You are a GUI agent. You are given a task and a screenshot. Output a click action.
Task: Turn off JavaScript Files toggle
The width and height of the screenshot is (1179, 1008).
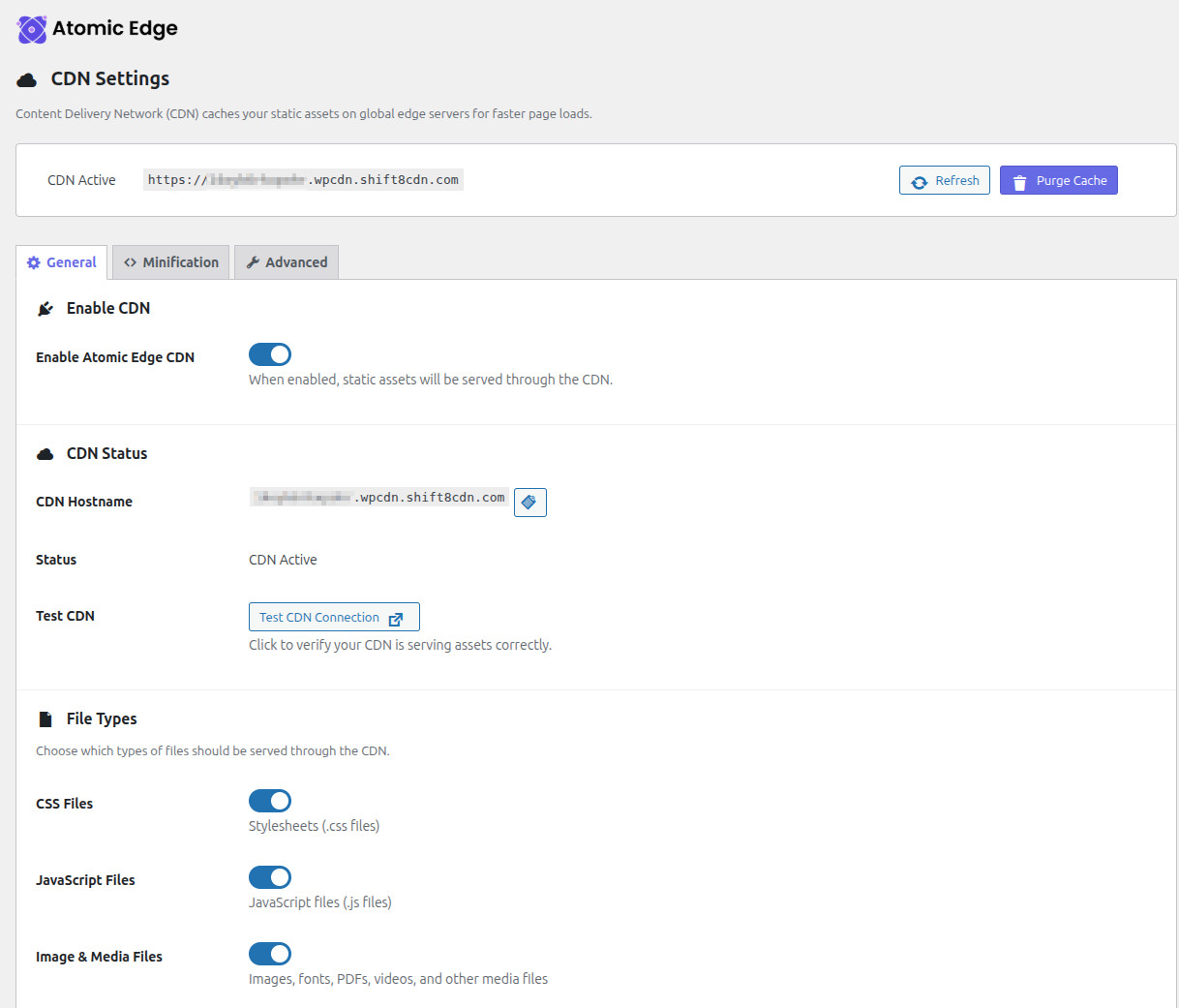click(x=270, y=877)
